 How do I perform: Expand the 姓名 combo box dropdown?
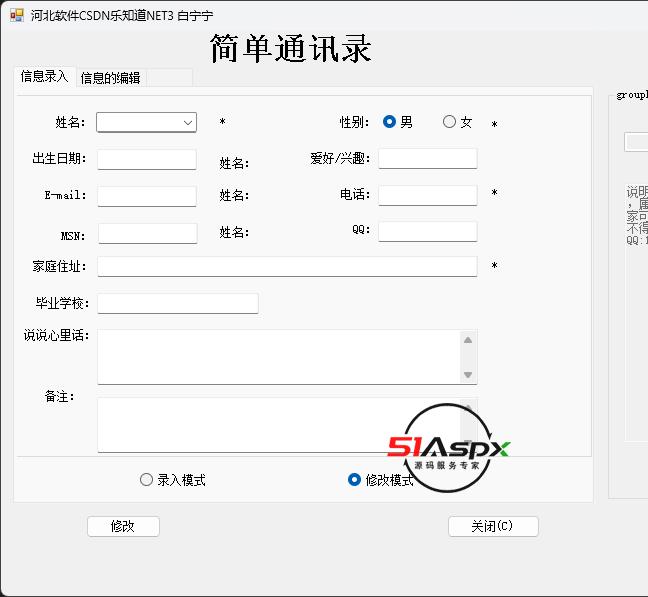click(188, 123)
